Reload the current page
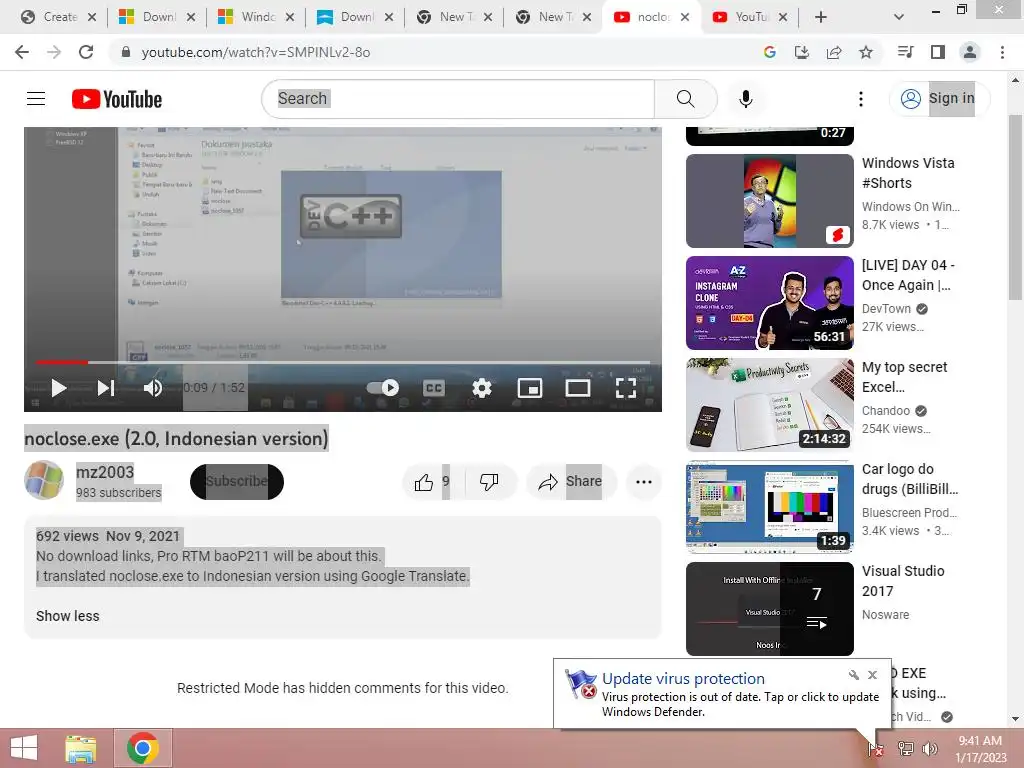Image resolution: width=1024 pixels, height=768 pixels. (86, 52)
